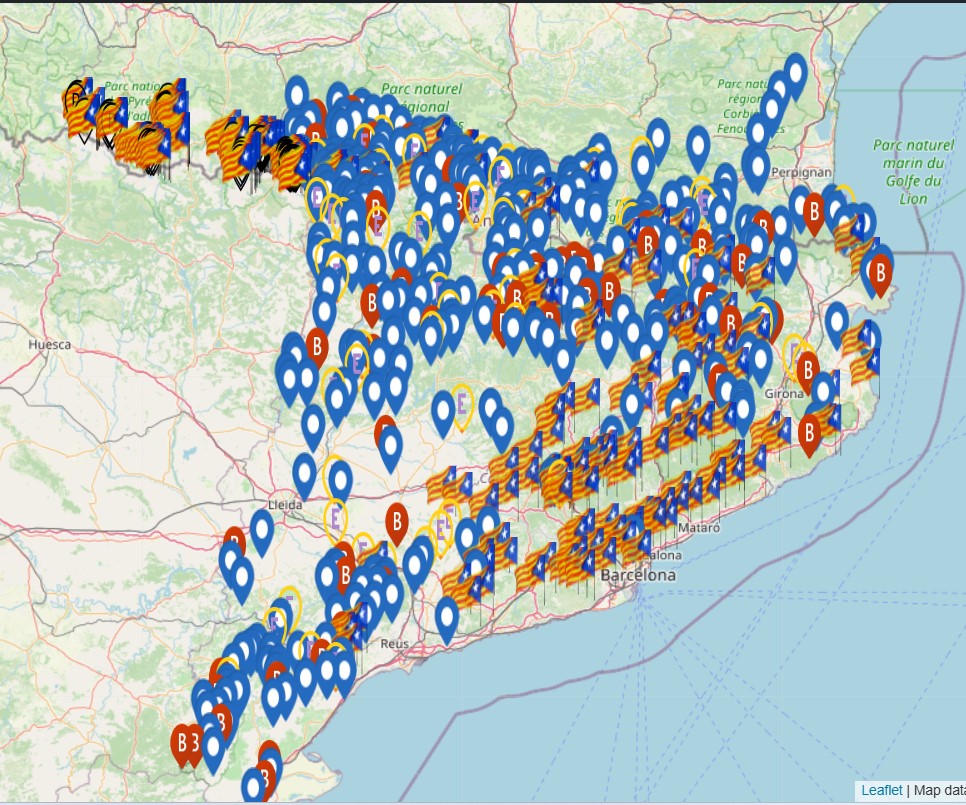Click the blue marker east of Reus
Viewport: 966px width, 805px height.
(447, 617)
